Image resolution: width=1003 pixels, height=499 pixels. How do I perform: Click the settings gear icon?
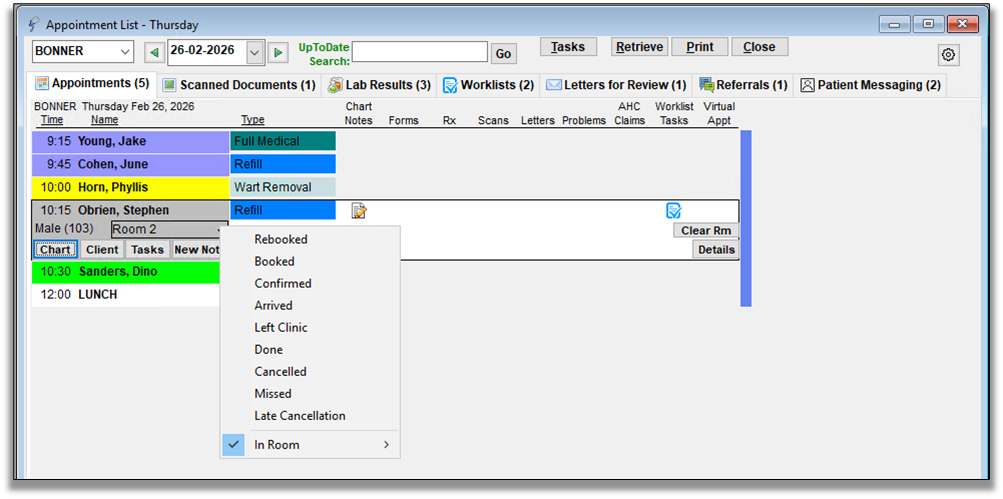pyautogui.click(x=948, y=54)
